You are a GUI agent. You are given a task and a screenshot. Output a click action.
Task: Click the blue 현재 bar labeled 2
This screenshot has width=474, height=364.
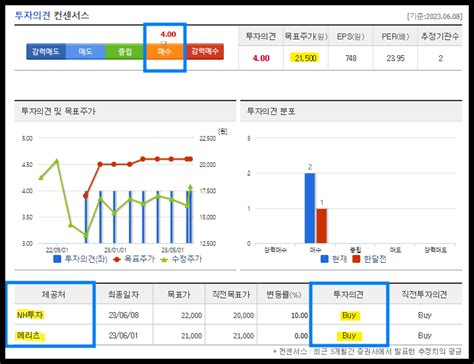pos(310,208)
